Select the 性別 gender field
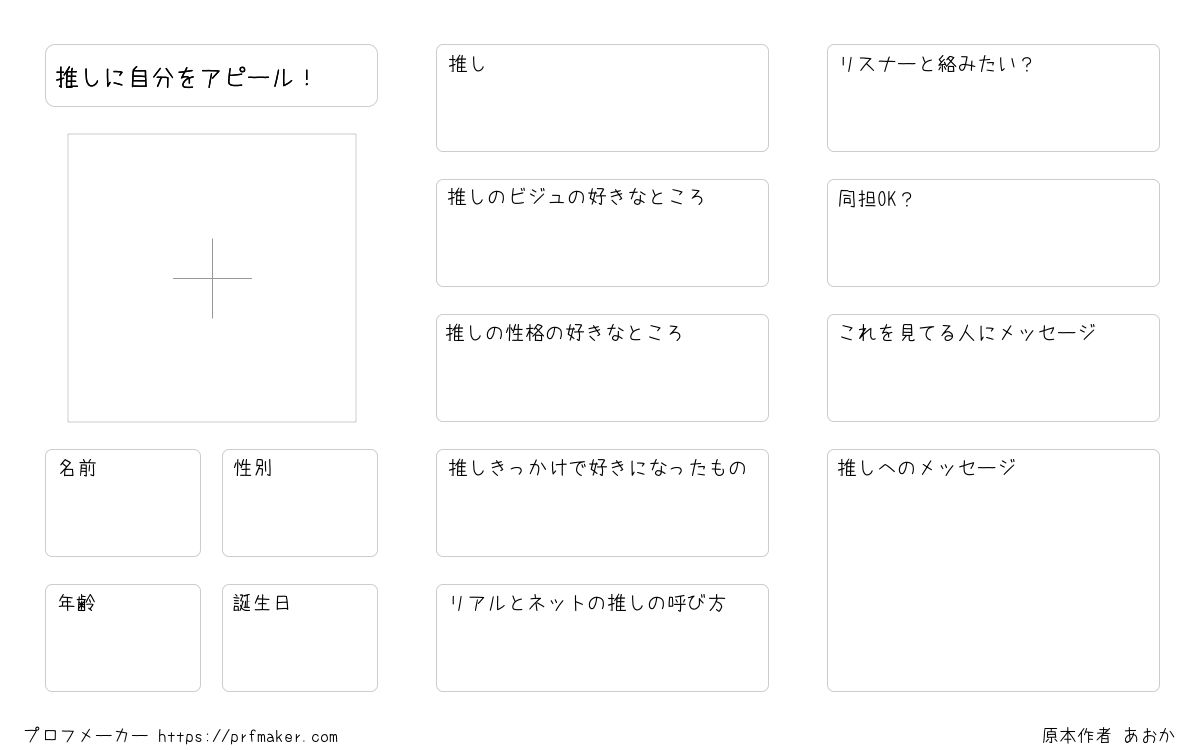The height and width of the screenshot is (750, 1200). click(300, 503)
